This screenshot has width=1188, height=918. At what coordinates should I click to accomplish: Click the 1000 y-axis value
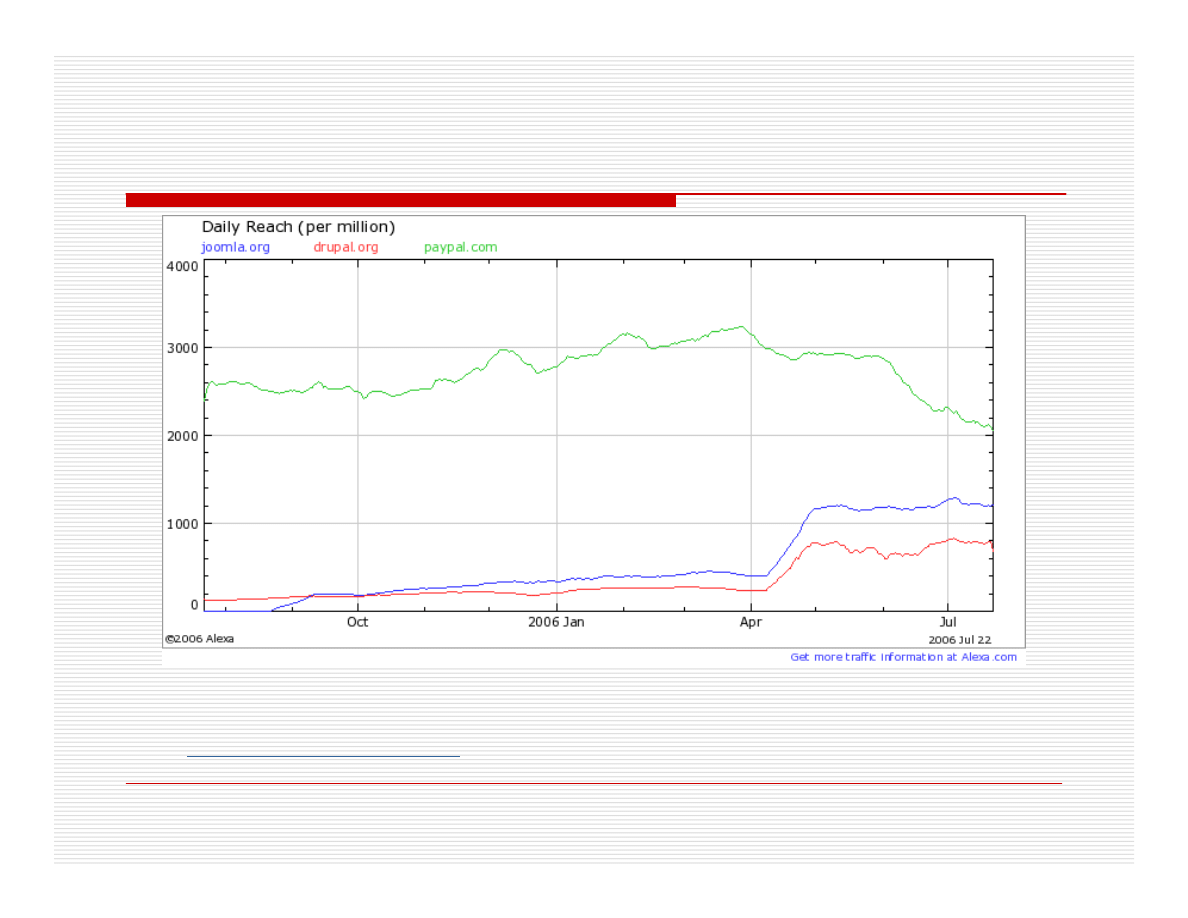(182, 523)
